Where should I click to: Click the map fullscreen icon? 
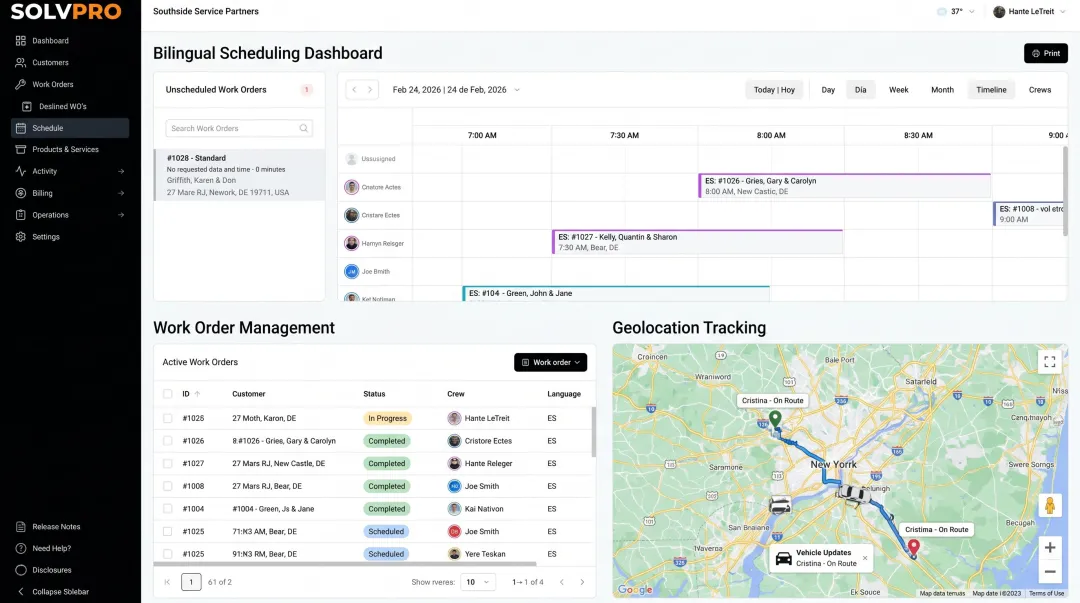click(x=1050, y=362)
